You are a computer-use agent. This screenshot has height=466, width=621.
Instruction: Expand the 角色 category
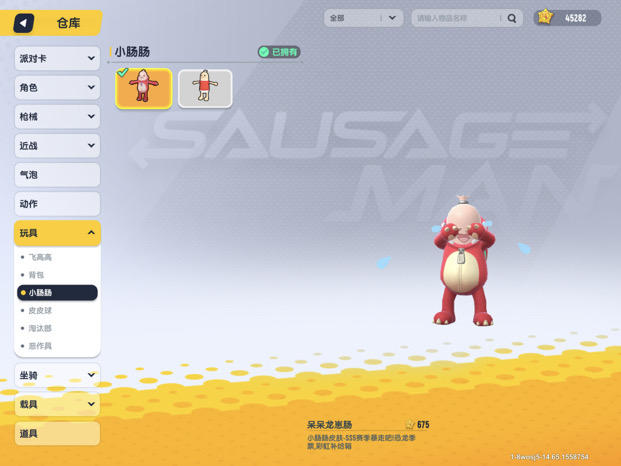(x=57, y=87)
